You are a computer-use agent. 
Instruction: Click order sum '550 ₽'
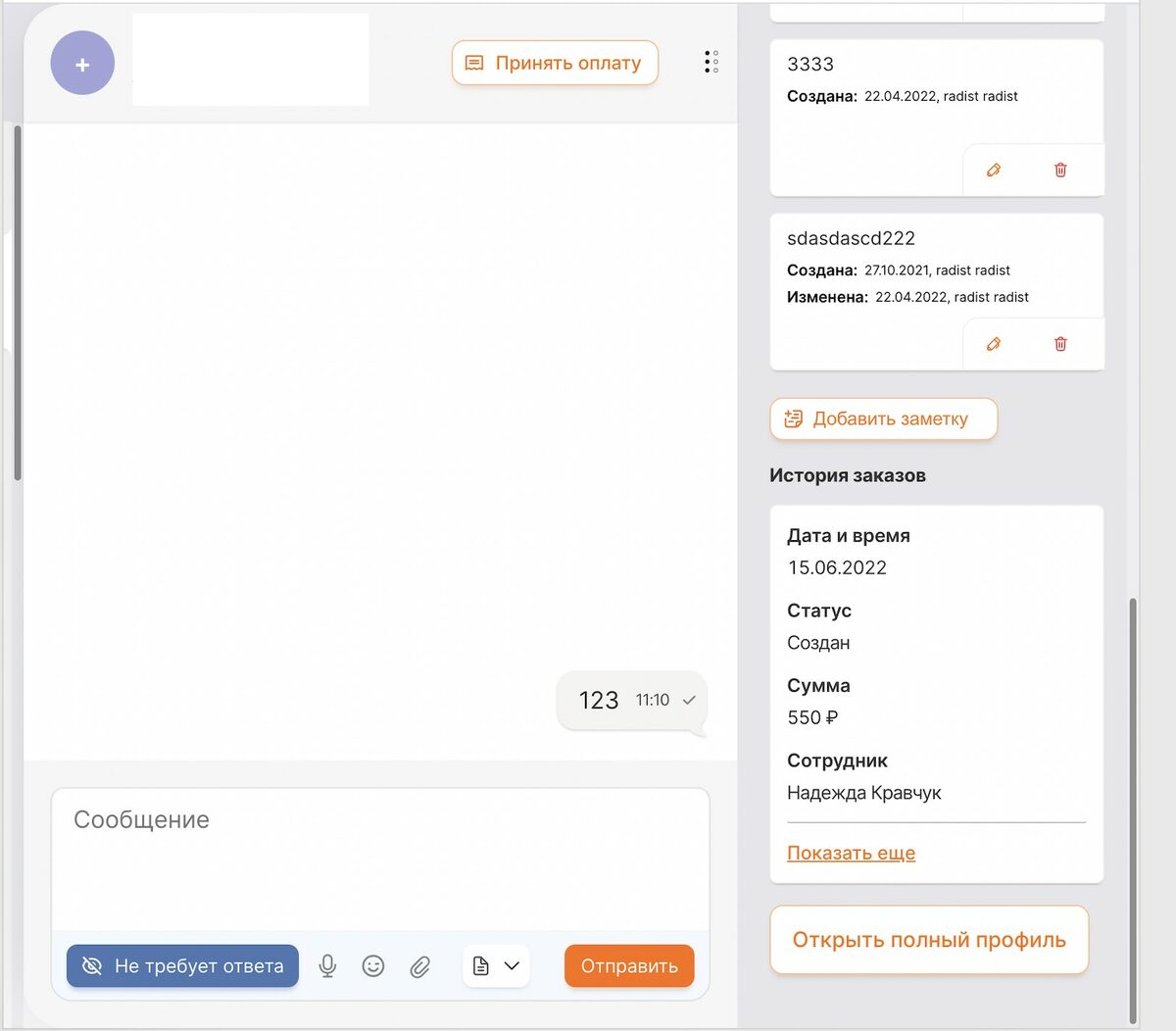click(x=812, y=718)
